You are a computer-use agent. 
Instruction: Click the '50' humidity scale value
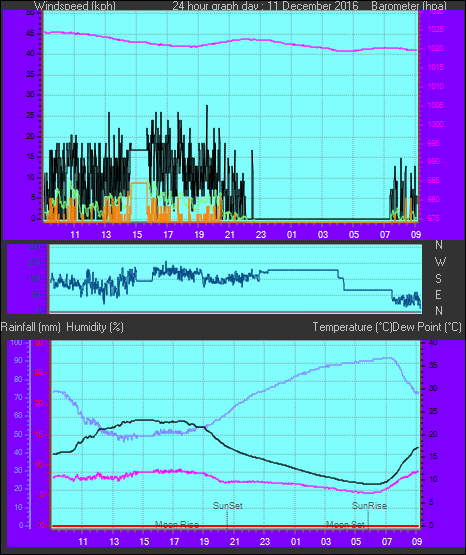pyautogui.click(x=18, y=434)
